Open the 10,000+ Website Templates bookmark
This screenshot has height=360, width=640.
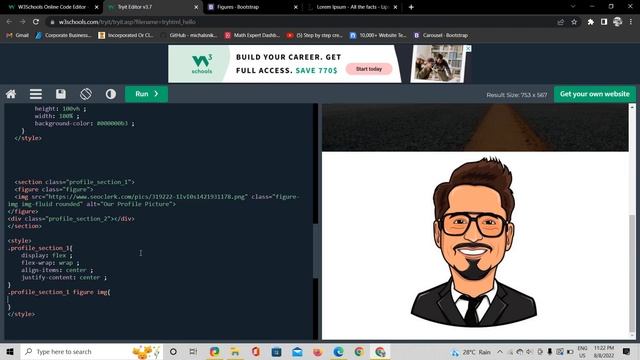pyautogui.click(x=378, y=36)
